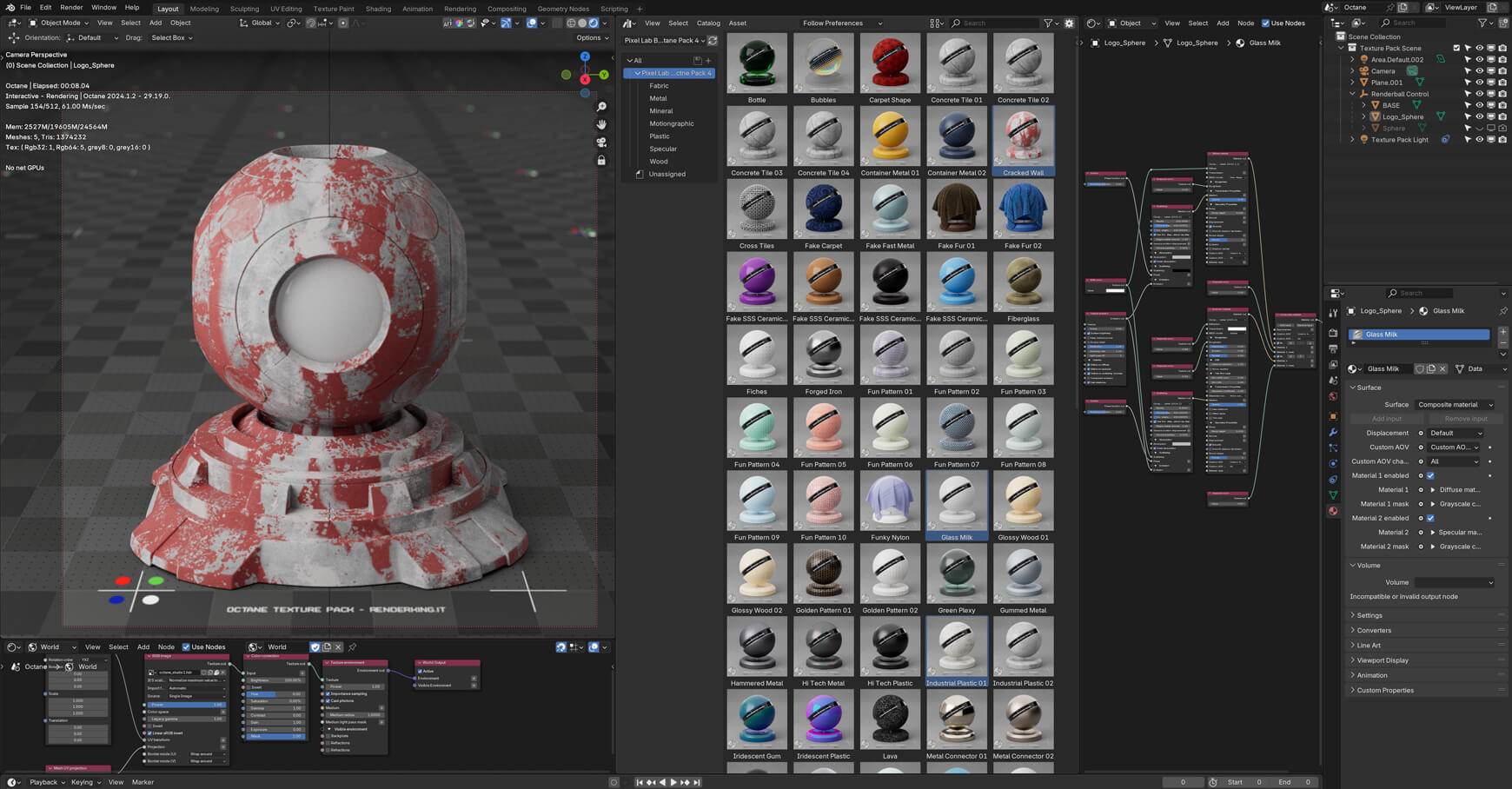Open asset browser settings gear icon
Viewport: 1512px width, 789px height.
(x=1070, y=23)
